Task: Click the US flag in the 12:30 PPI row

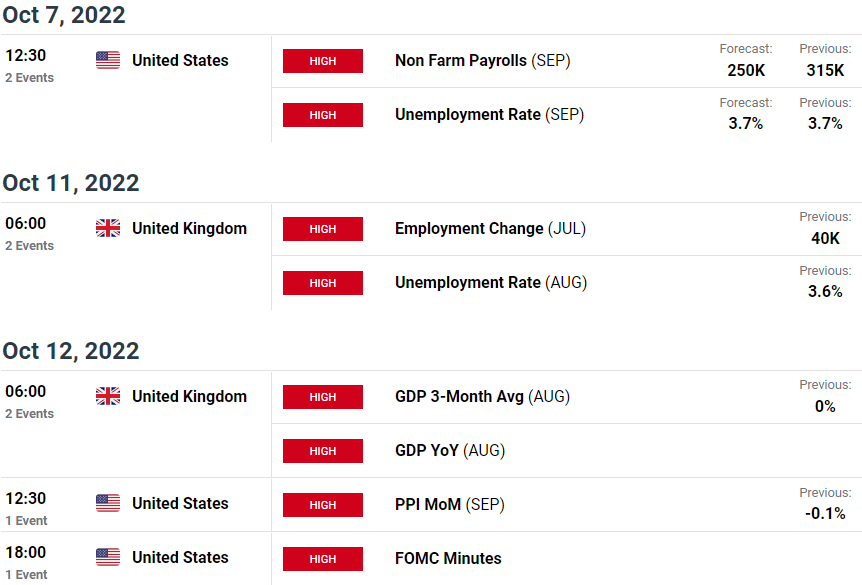Action: pos(108,503)
